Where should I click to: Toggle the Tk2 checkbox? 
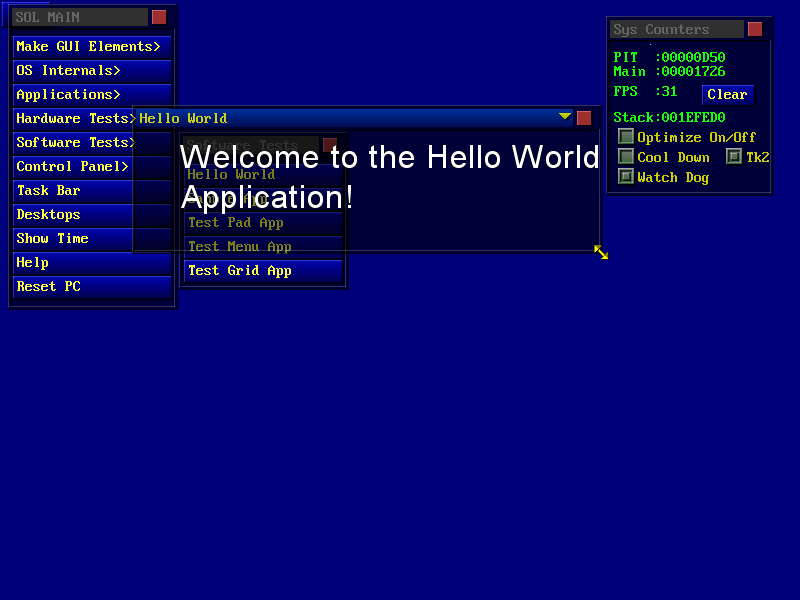pos(734,157)
